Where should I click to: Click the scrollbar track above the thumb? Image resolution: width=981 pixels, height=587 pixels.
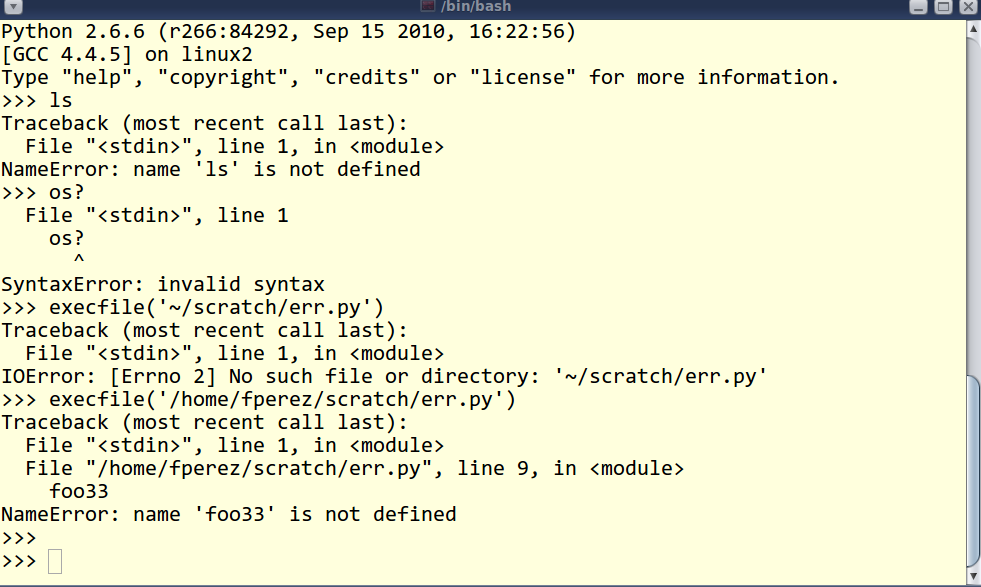pos(973,206)
